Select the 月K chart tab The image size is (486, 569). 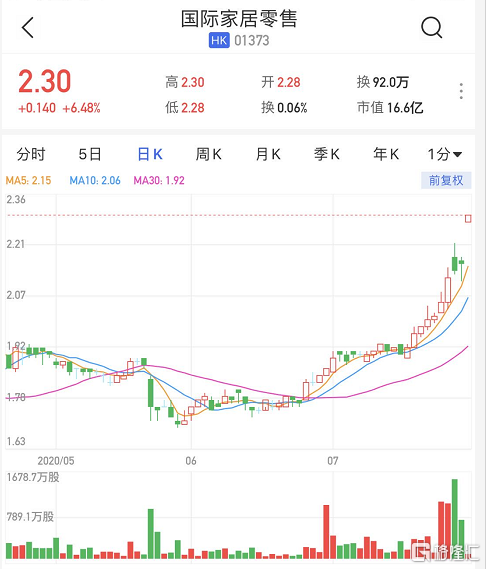click(268, 154)
